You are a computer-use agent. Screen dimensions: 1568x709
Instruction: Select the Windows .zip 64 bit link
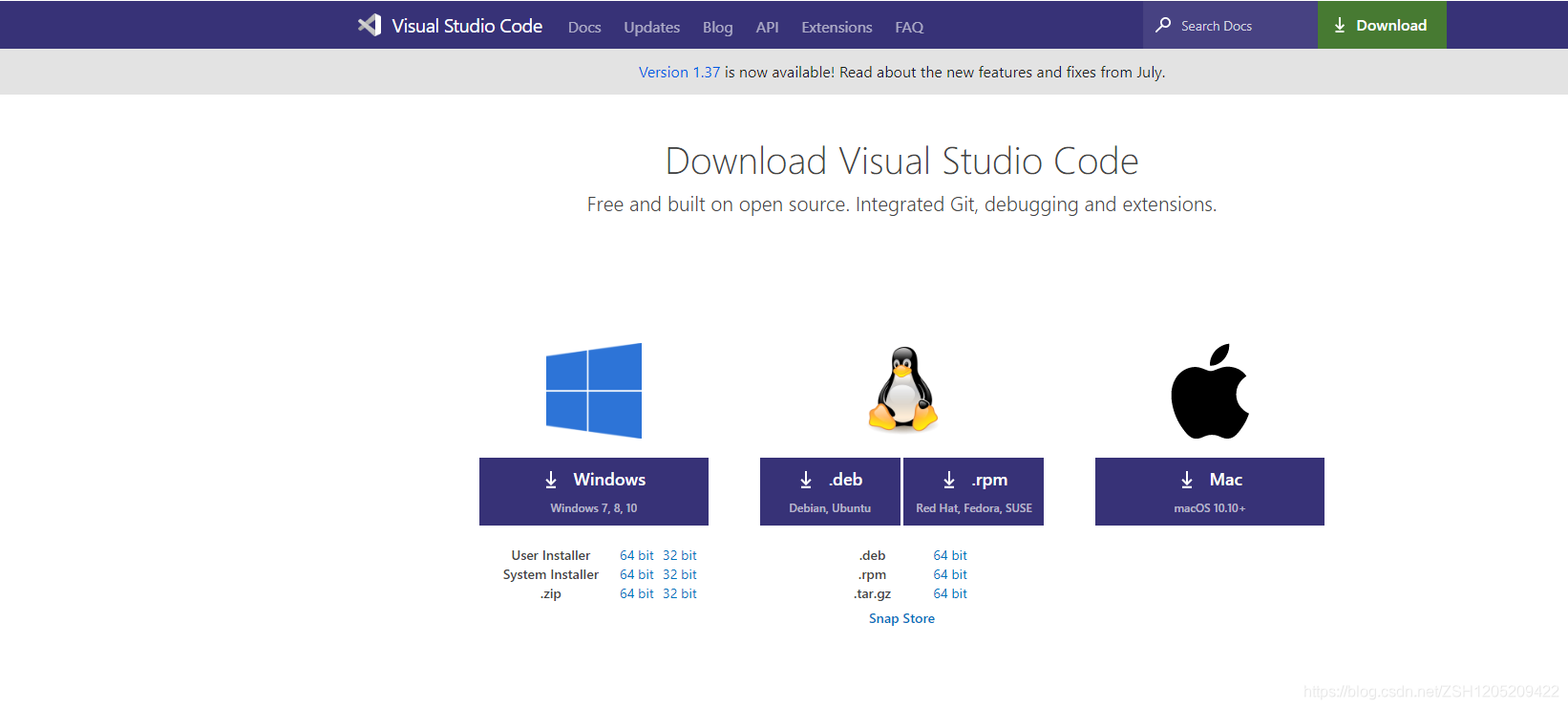pos(637,593)
